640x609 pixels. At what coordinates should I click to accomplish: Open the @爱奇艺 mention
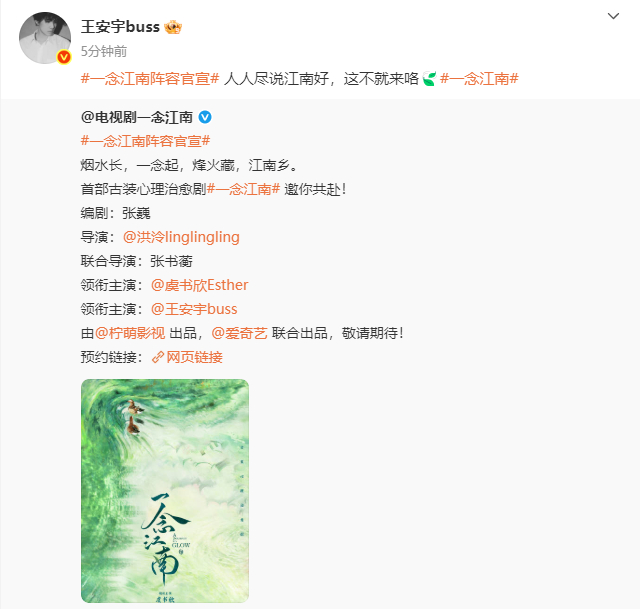point(239,333)
